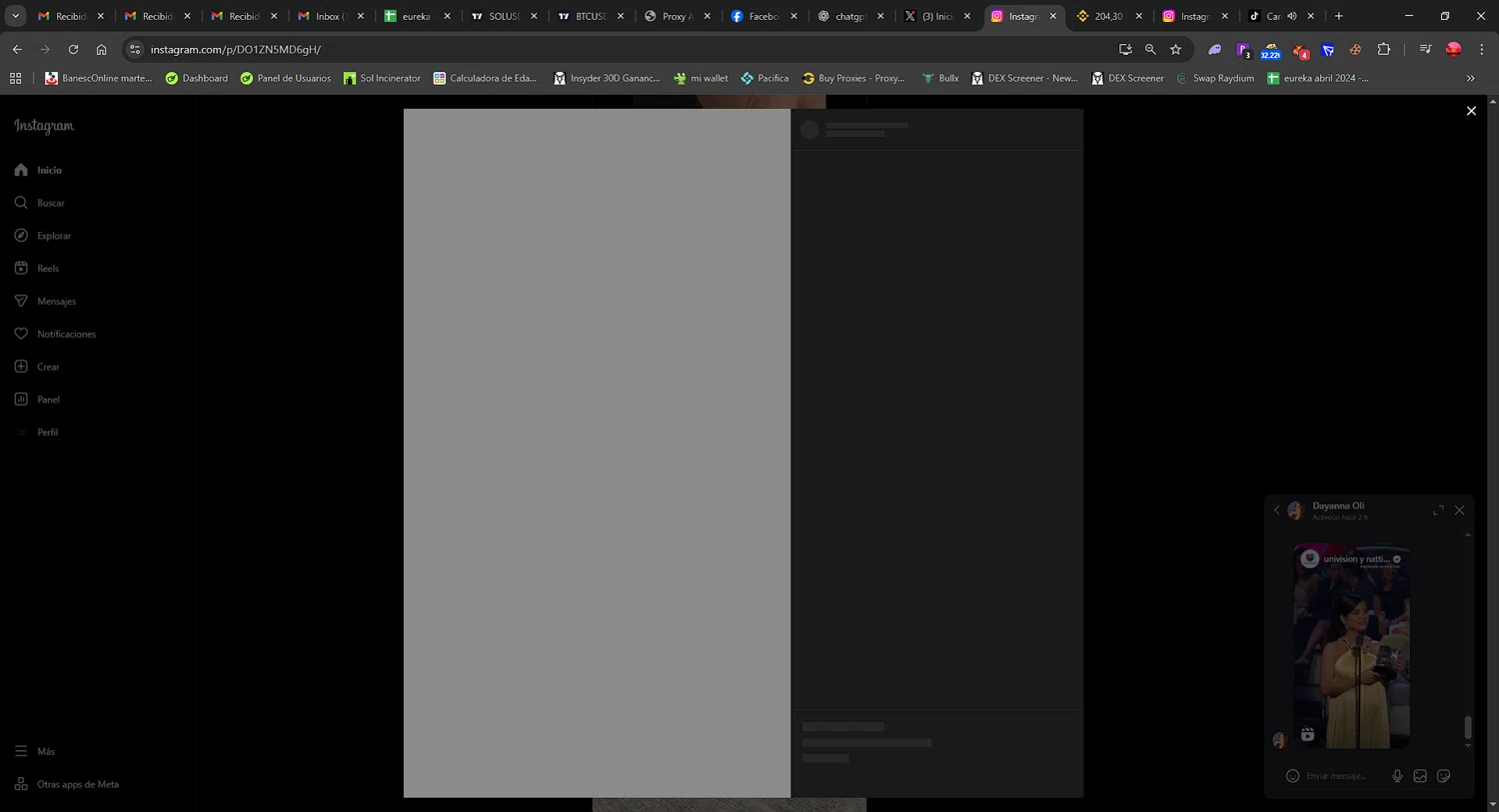Go to browser home page
Image resolution: width=1499 pixels, height=812 pixels.
coord(101,49)
